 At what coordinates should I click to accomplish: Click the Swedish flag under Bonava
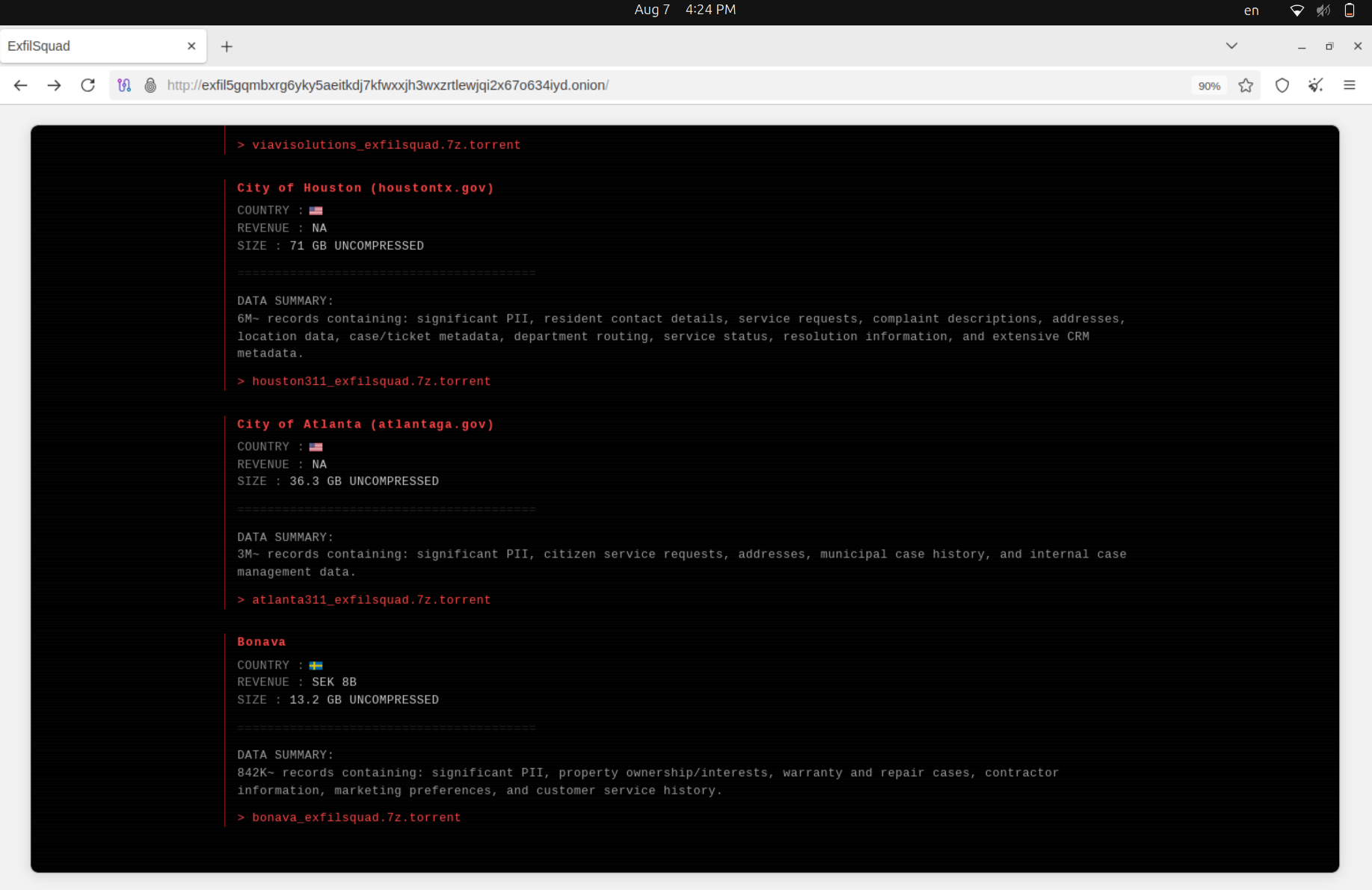pos(316,666)
